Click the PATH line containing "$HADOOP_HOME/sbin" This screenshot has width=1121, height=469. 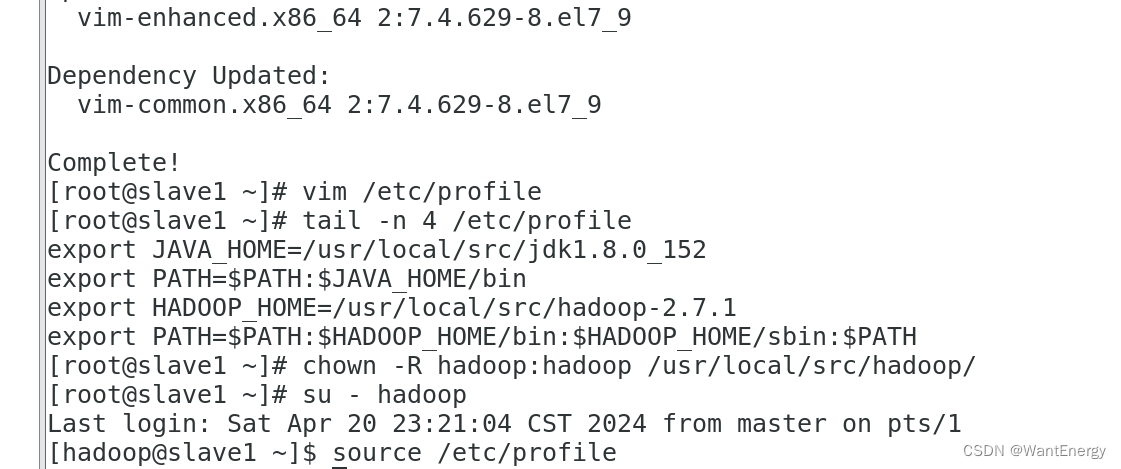coord(481,337)
